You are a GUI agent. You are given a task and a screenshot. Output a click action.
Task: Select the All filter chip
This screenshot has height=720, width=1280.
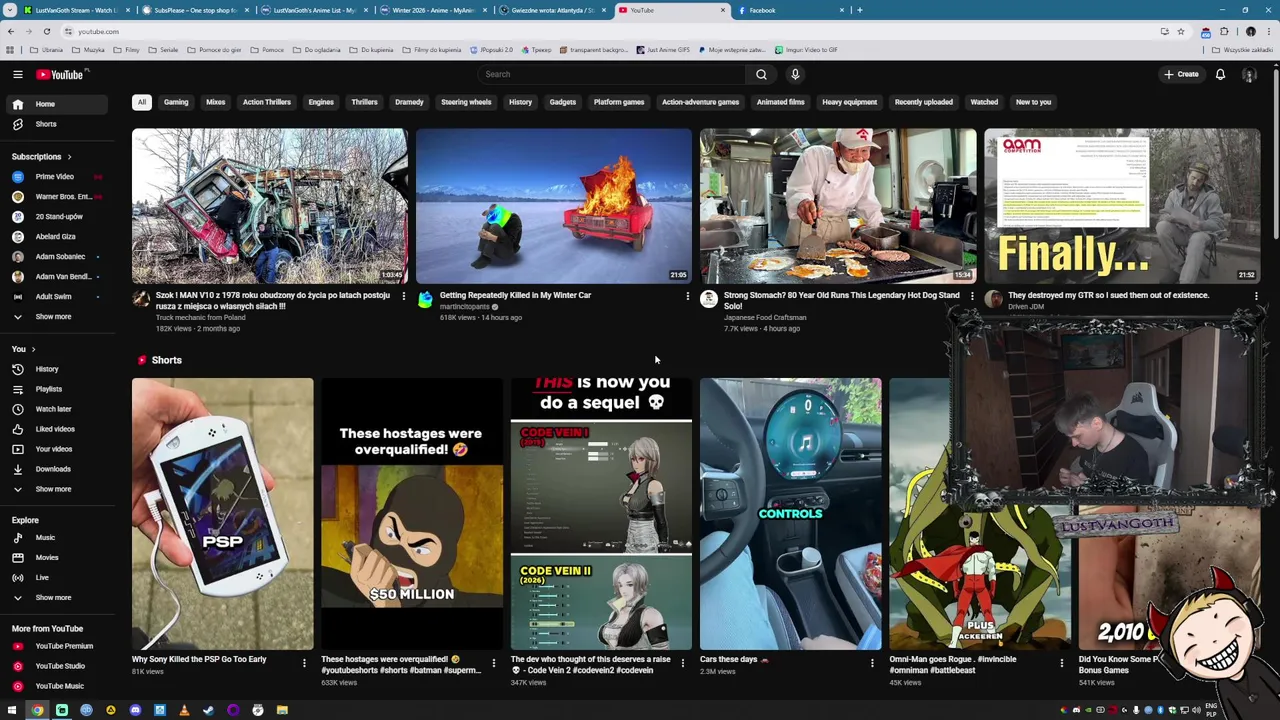tap(142, 102)
